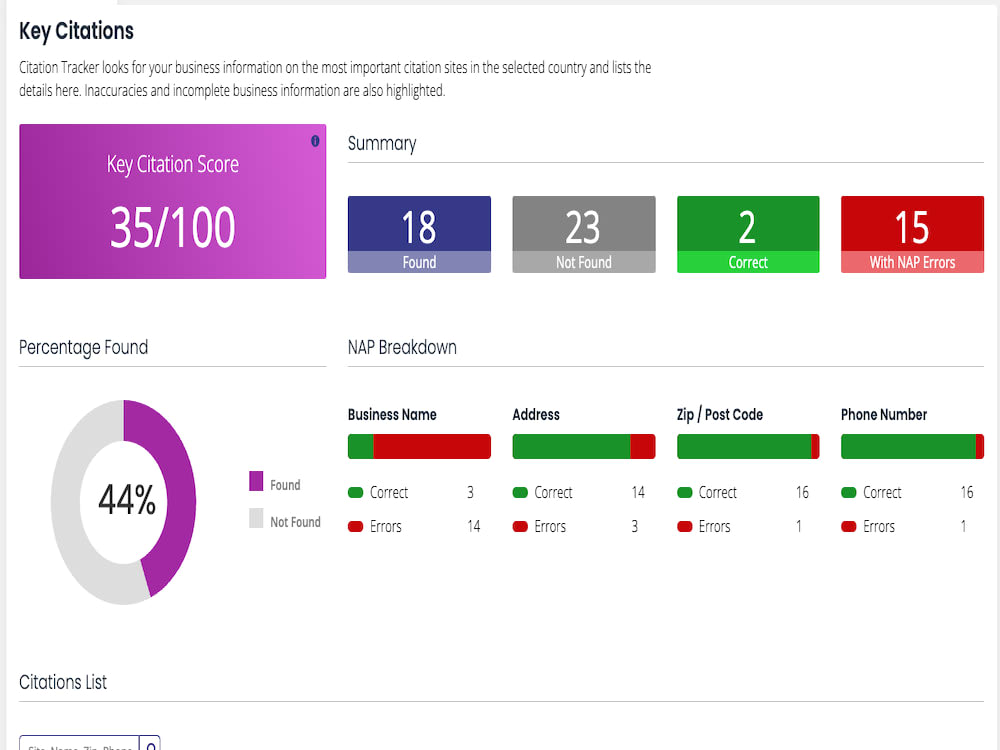The height and width of the screenshot is (750, 1000).
Task: Click the red Errors dot under Phone Number
Action: pyautogui.click(x=848, y=526)
